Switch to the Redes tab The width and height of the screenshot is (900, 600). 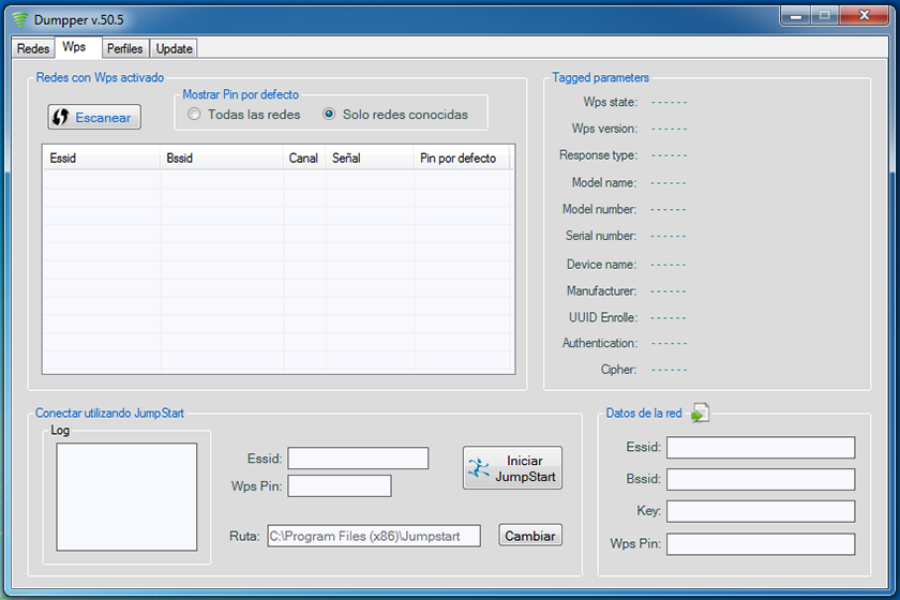pyautogui.click(x=33, y=49)
